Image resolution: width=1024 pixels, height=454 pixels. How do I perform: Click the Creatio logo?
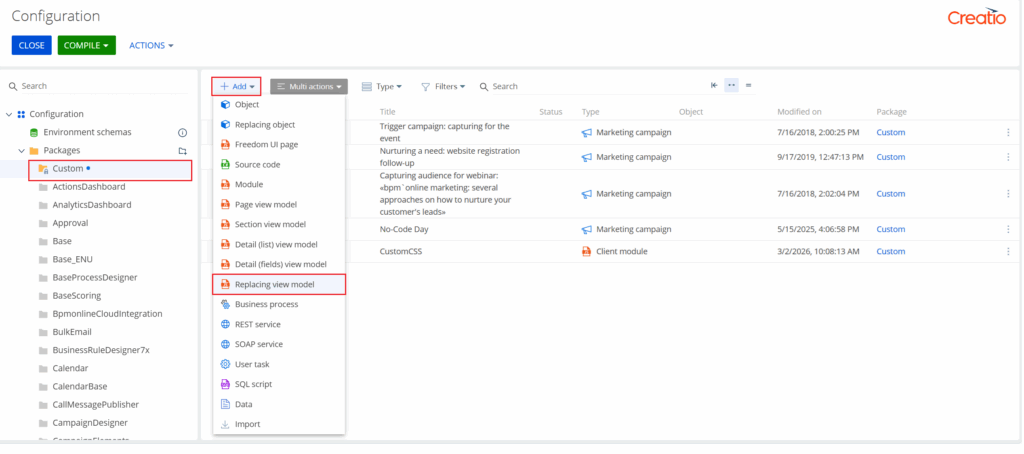(x=975, y=17)
